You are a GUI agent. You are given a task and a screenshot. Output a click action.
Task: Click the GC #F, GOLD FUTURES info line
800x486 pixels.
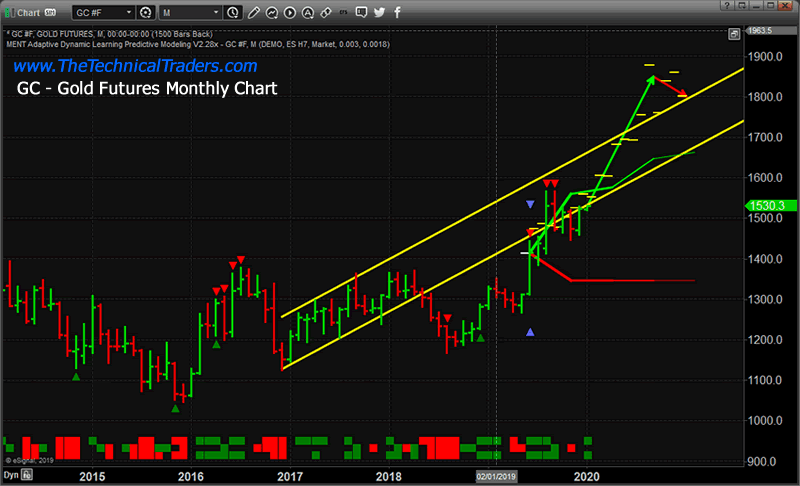109,34
